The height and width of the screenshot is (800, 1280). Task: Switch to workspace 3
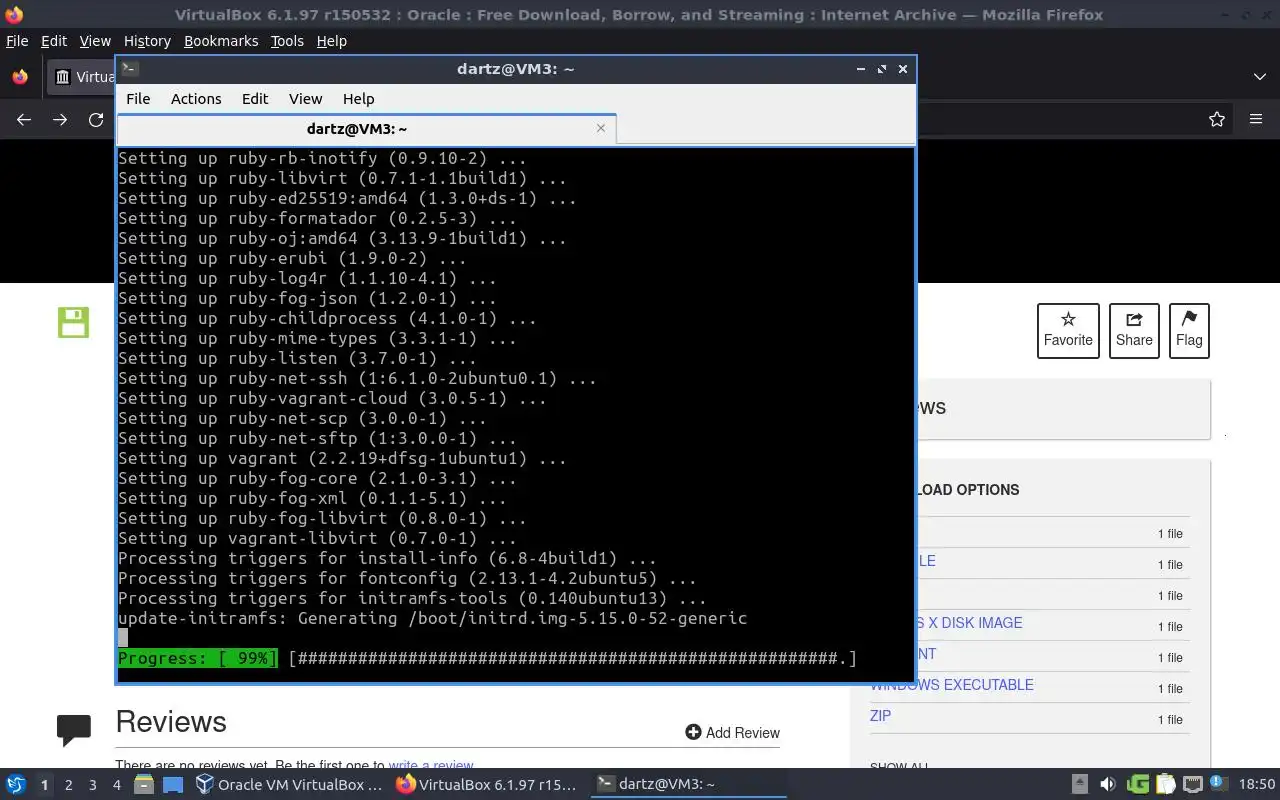point(93,785)
